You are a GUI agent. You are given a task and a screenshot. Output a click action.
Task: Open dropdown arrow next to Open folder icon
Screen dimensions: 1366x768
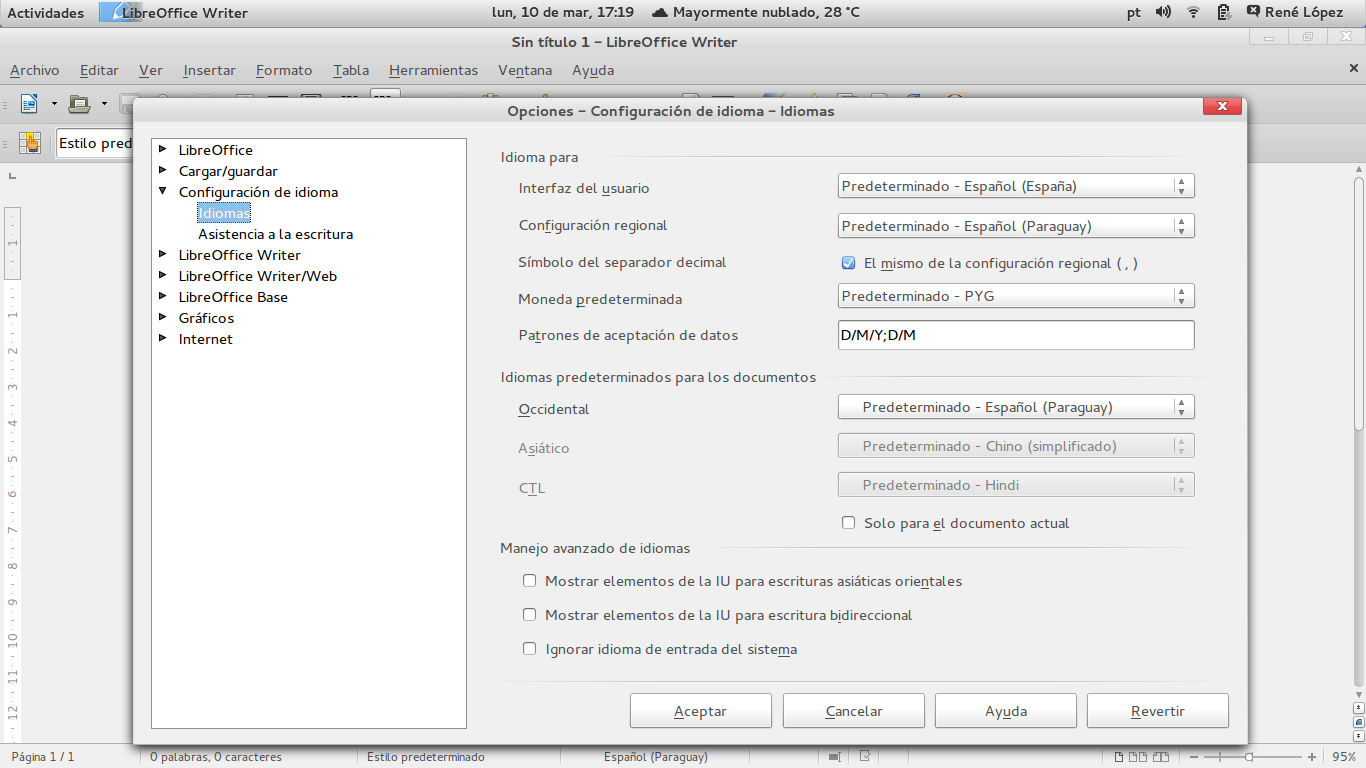tap(104, 103)
